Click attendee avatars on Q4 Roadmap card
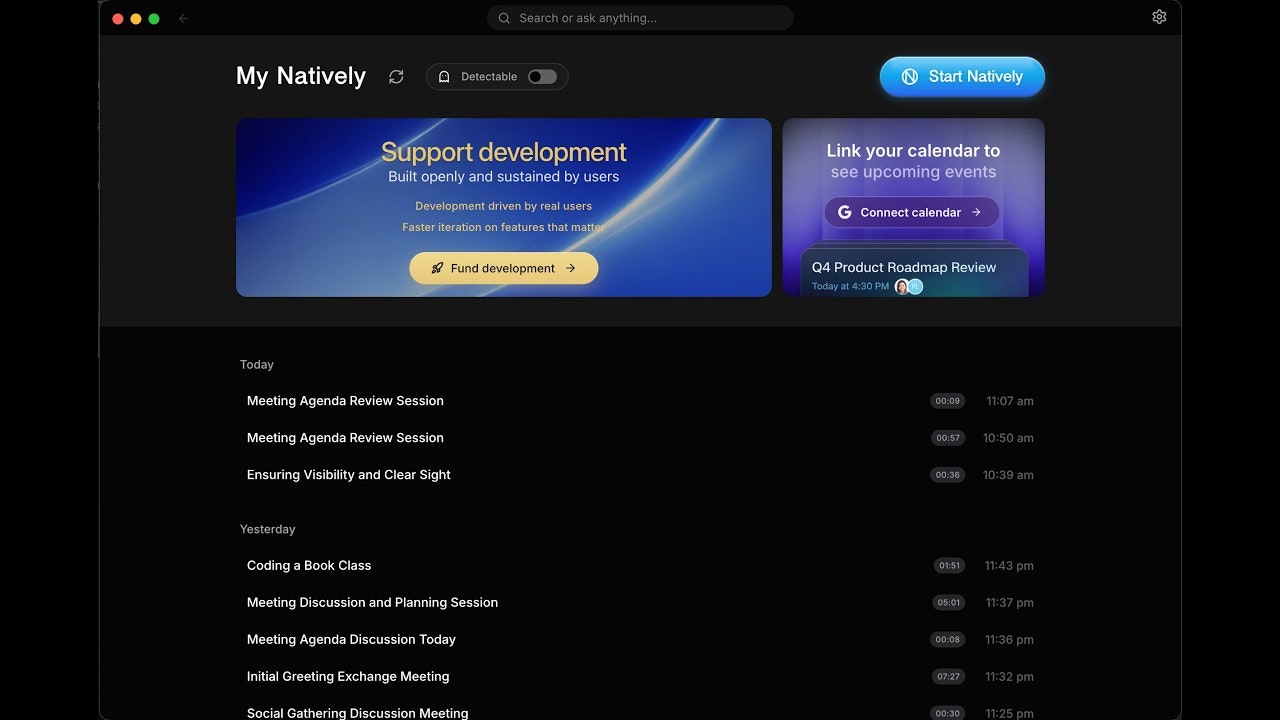 coord(908,287)
